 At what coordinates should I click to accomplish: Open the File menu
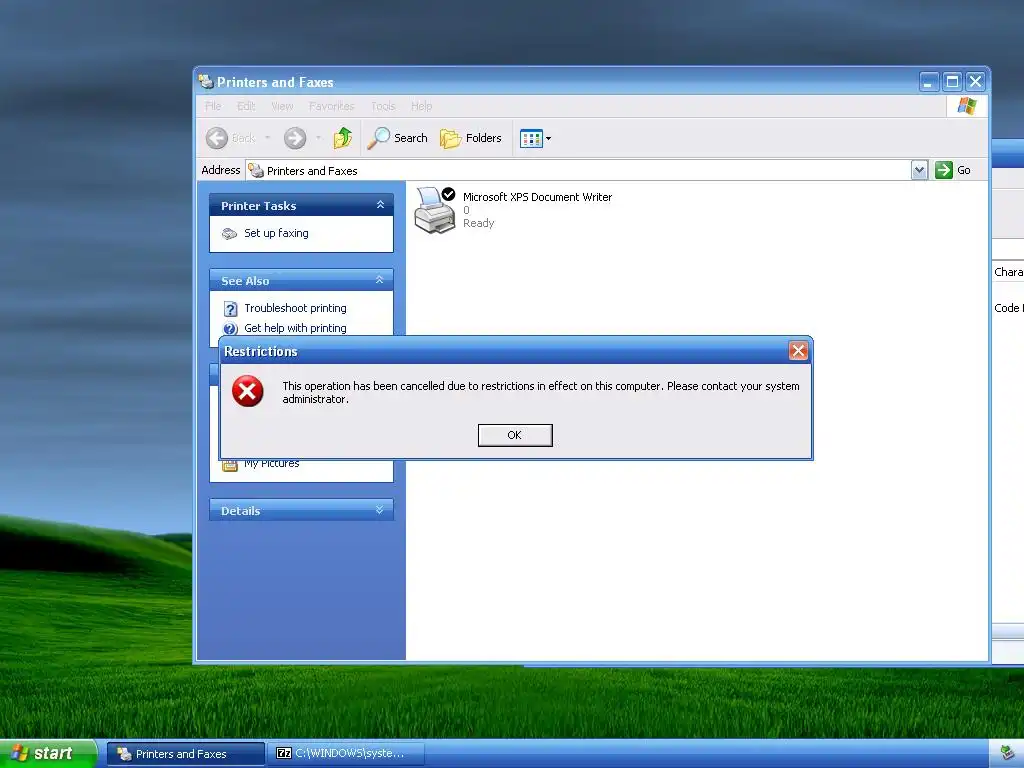(x=213, y=106)
